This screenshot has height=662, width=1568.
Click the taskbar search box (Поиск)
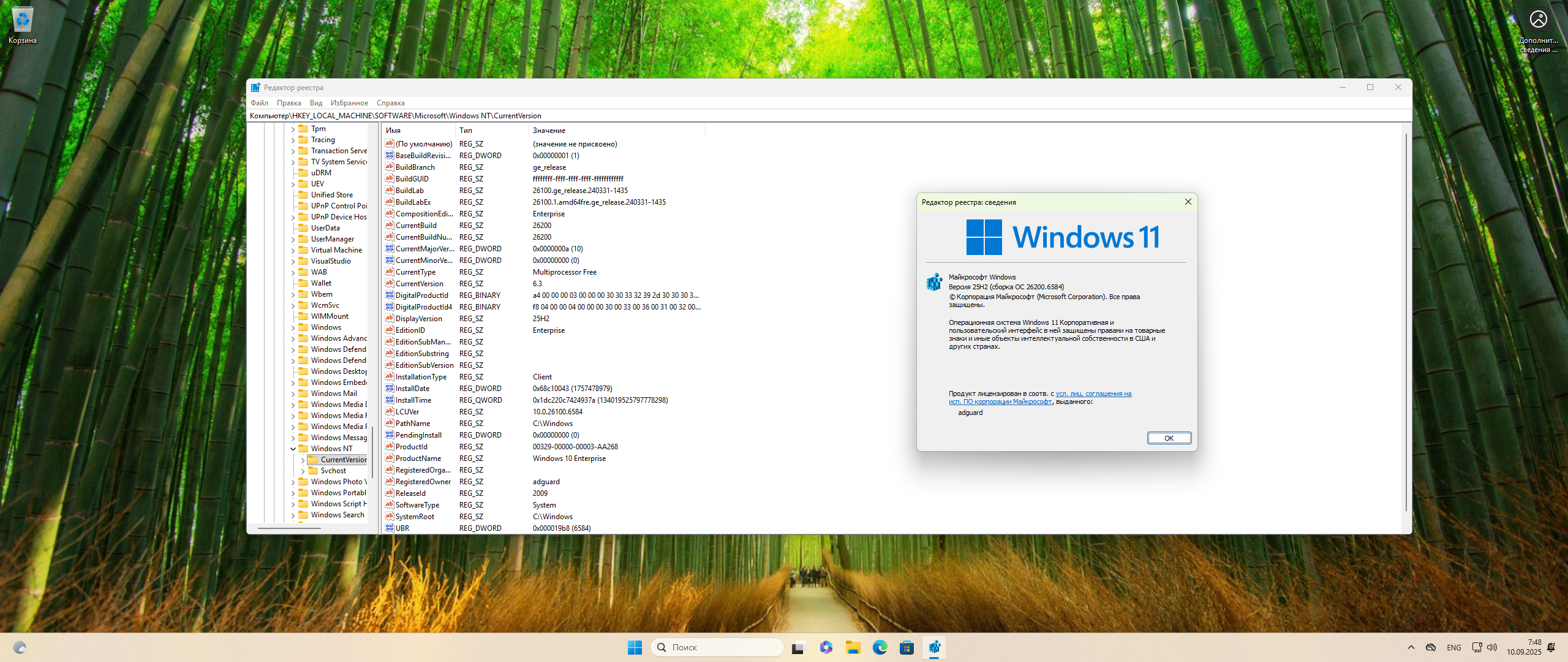pyautogui.click(x=717, y=647)
